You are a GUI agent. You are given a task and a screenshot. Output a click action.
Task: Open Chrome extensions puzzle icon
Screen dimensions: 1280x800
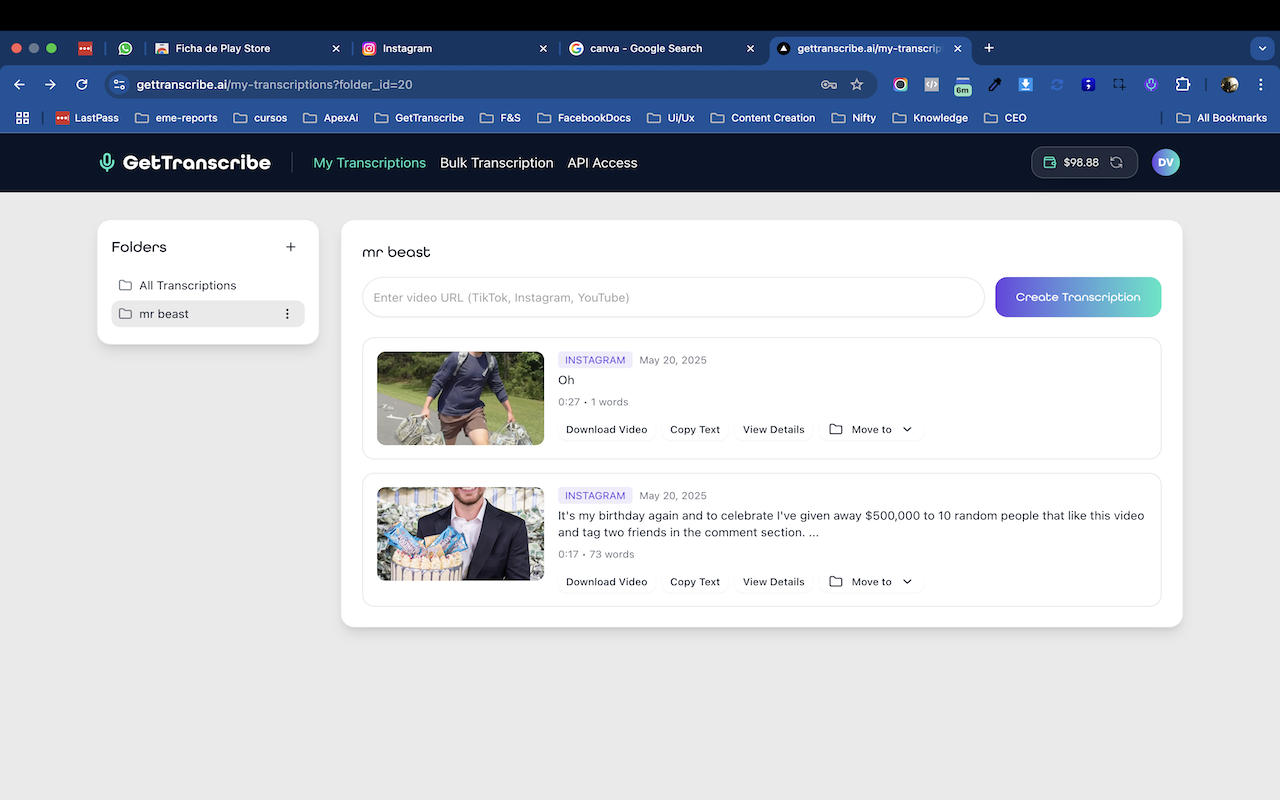1183,85
